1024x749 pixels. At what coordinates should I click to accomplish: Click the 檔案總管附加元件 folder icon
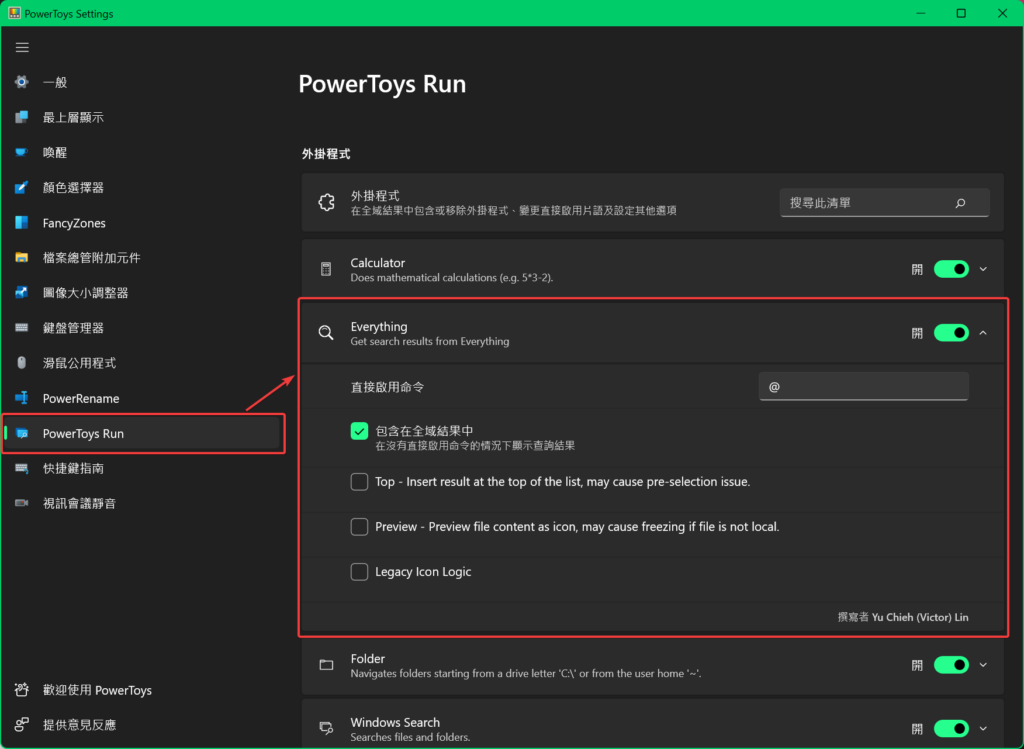pos(22,257)
